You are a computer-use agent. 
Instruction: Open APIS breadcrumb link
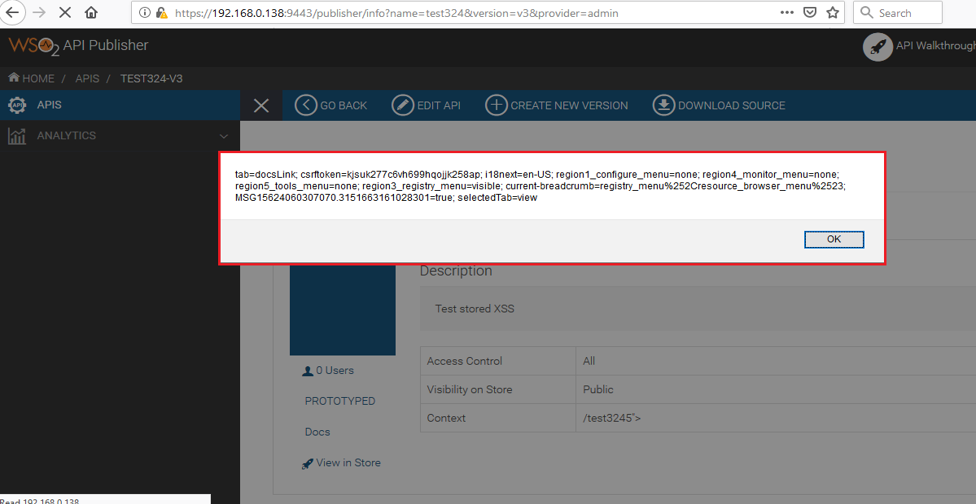click(87, 78)
